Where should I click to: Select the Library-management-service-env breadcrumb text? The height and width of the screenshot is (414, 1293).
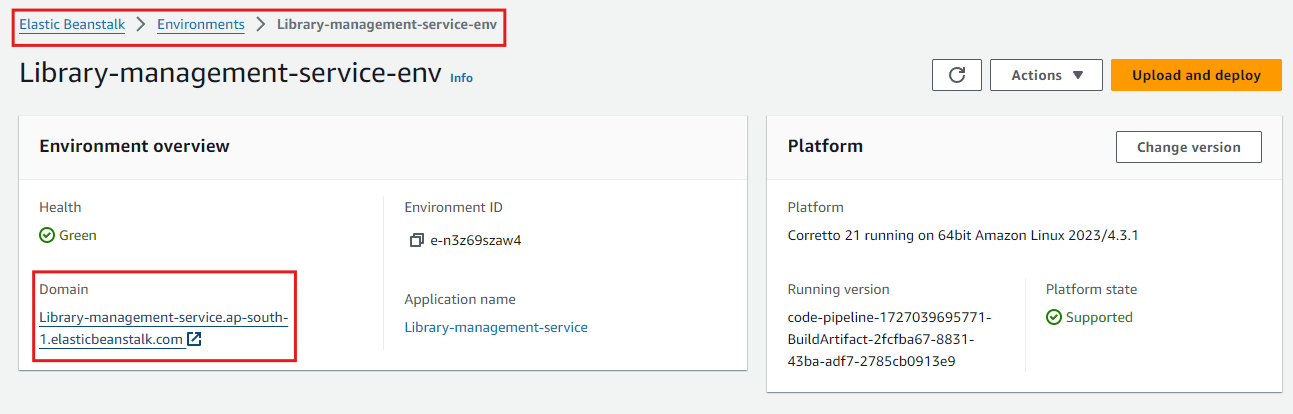(x=386, y=24)
